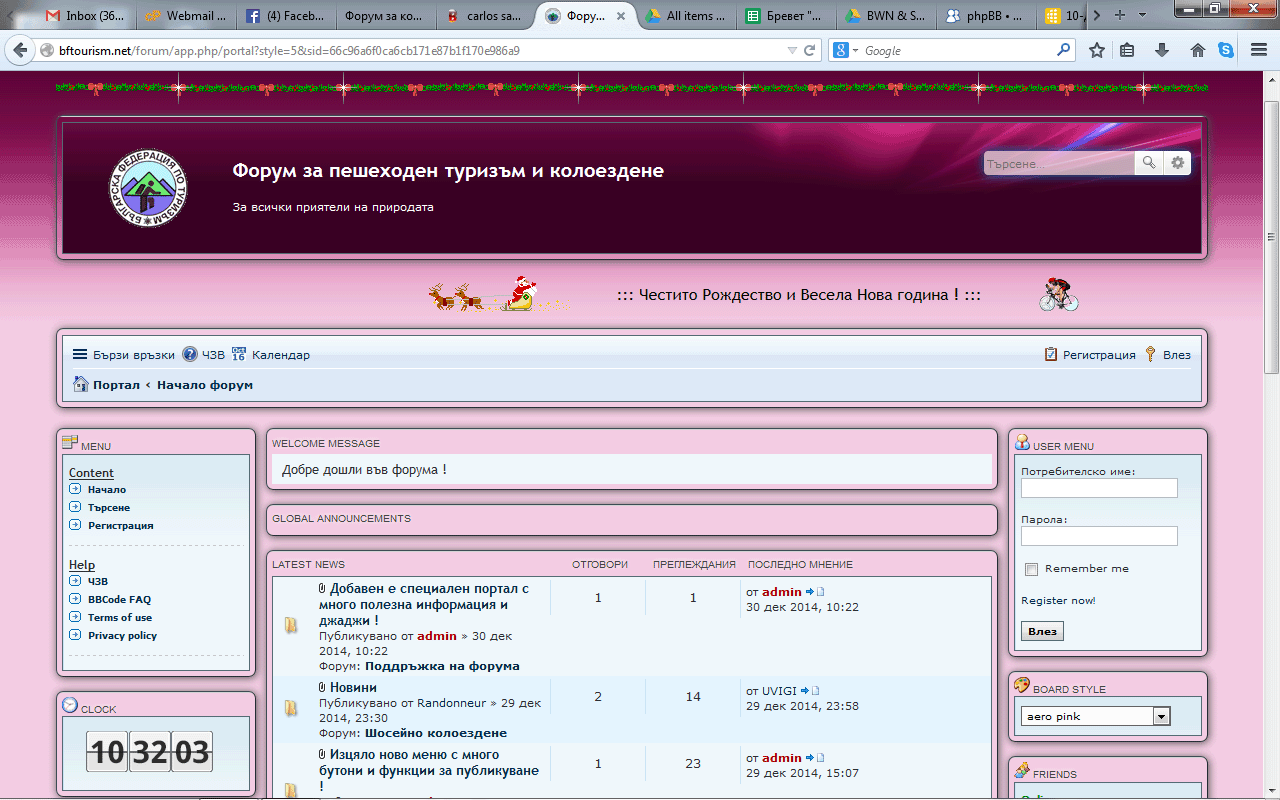Click the admin author link after Публикувано

coord(437,636)
